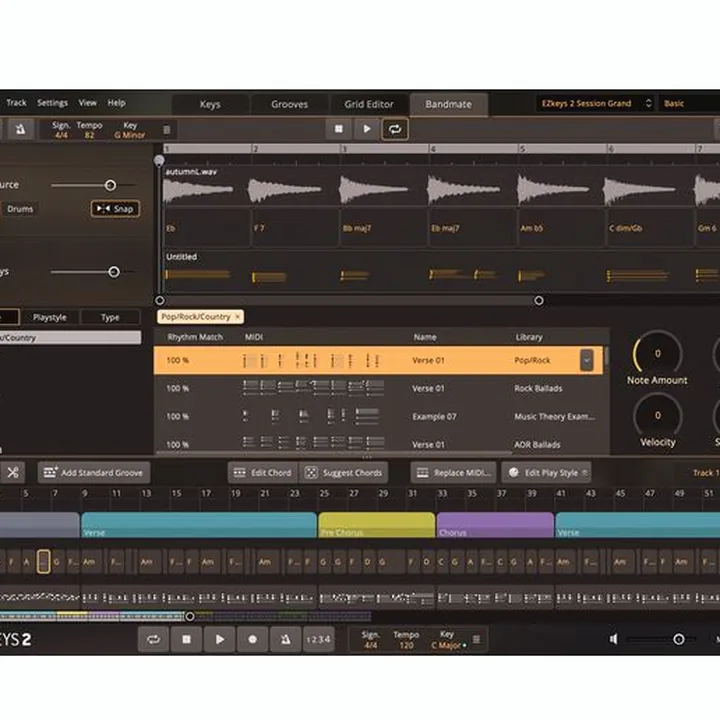Switch to the Grooves tab
Viewport: 720px width, 720px height.
click(289, 104)
